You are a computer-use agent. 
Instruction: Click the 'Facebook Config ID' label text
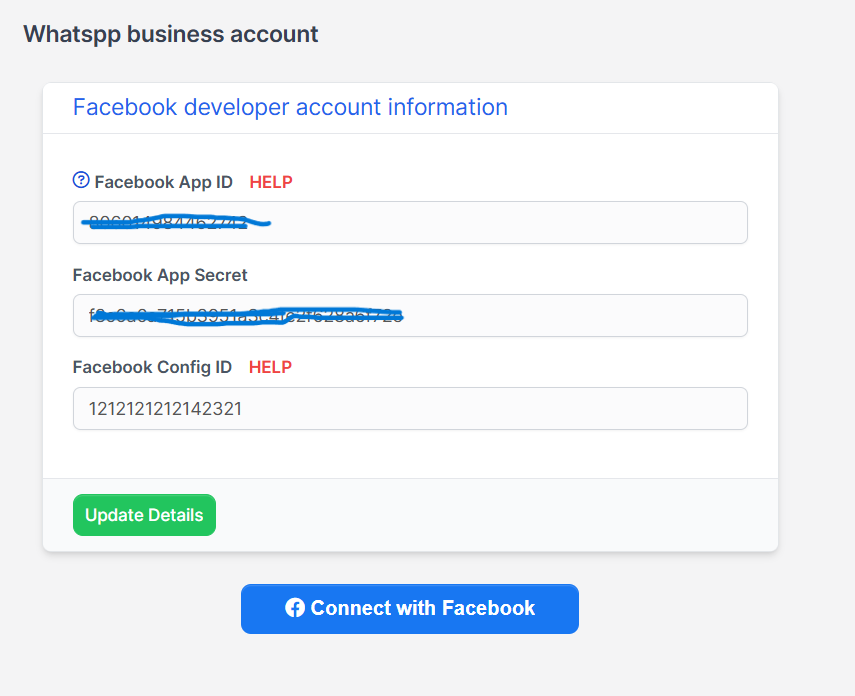152,367
